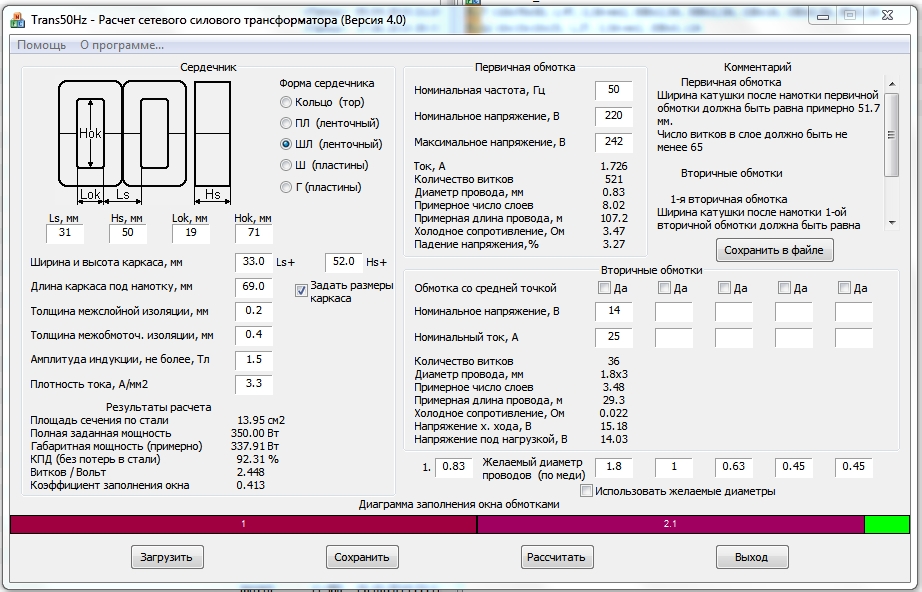Click Сохранить в файле button
The height and width of the screenshot is (592, 922).
pos(775,249)
